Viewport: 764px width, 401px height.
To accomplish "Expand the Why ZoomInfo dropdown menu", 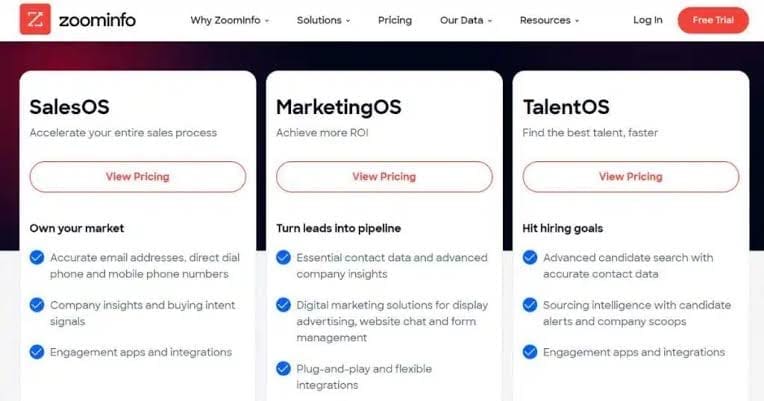I will pos(230,20).
